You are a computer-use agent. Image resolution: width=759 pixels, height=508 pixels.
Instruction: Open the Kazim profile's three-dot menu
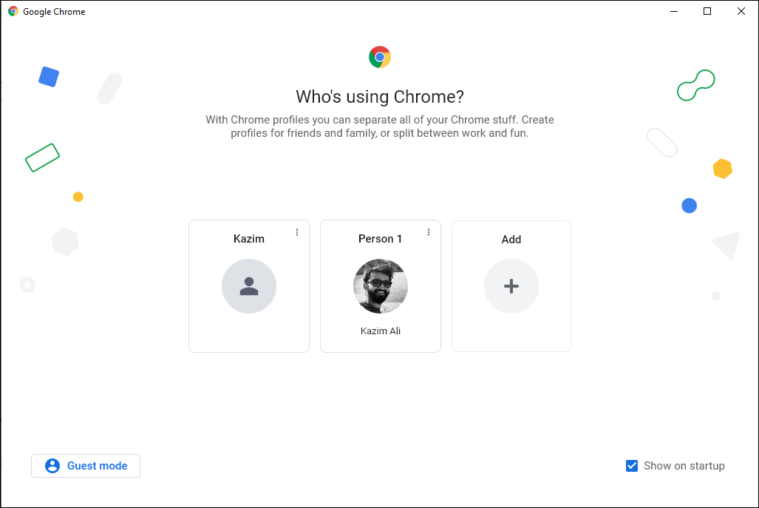[x=297, y=232]
